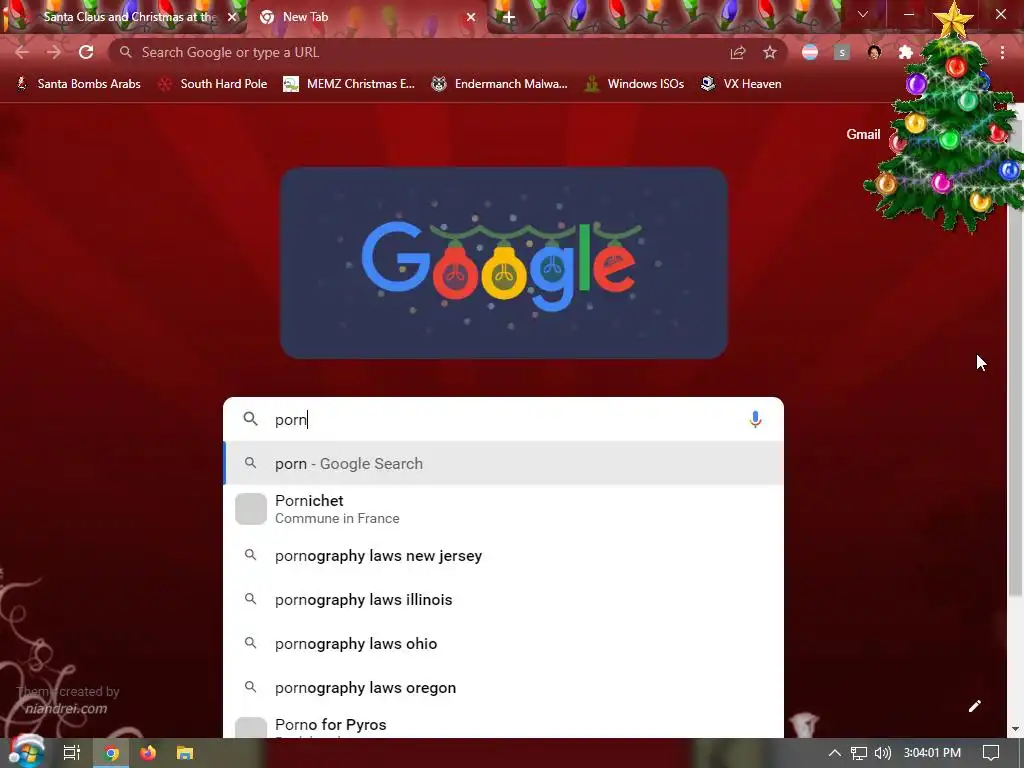Click the taskbar clock showing 3:04:01 PM

tap(932, 753)
